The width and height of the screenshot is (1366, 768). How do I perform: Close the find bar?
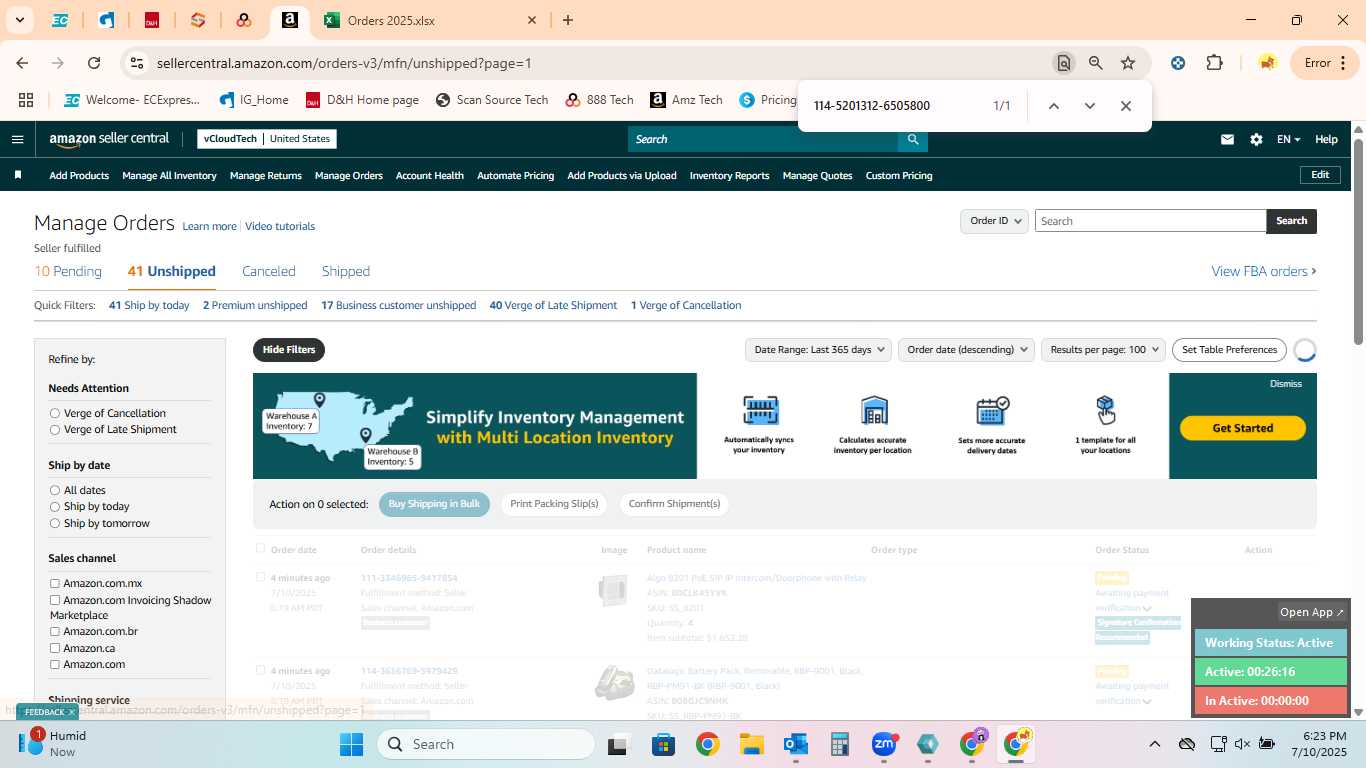click(x=1125, y=106)
